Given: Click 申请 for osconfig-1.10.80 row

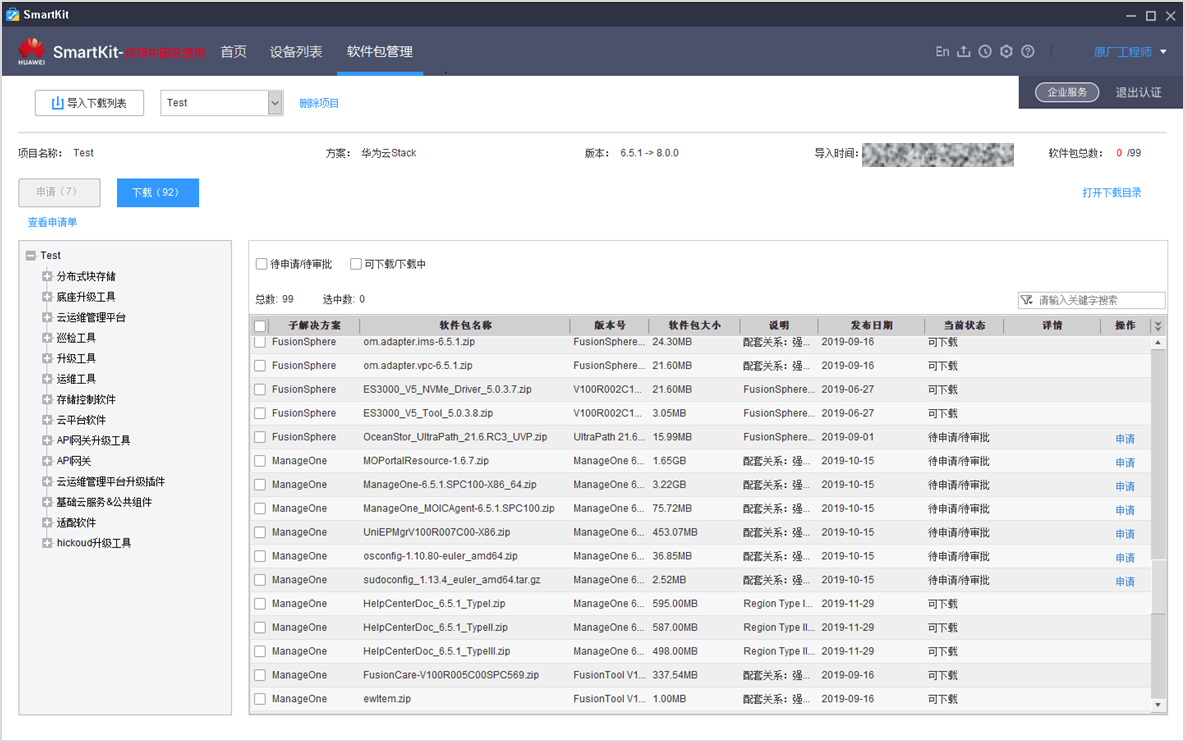Looking at the screenshot, I should (x=1125, y=558).
